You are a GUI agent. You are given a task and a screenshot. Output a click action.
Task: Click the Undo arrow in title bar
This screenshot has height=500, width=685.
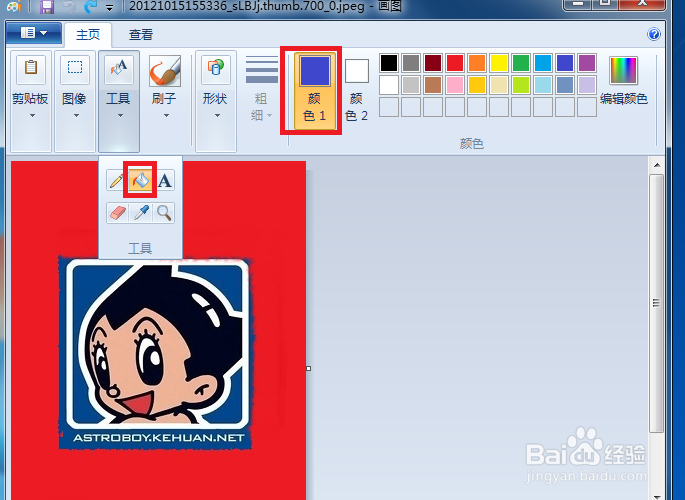pyautogui.click(x=69, y=6)
